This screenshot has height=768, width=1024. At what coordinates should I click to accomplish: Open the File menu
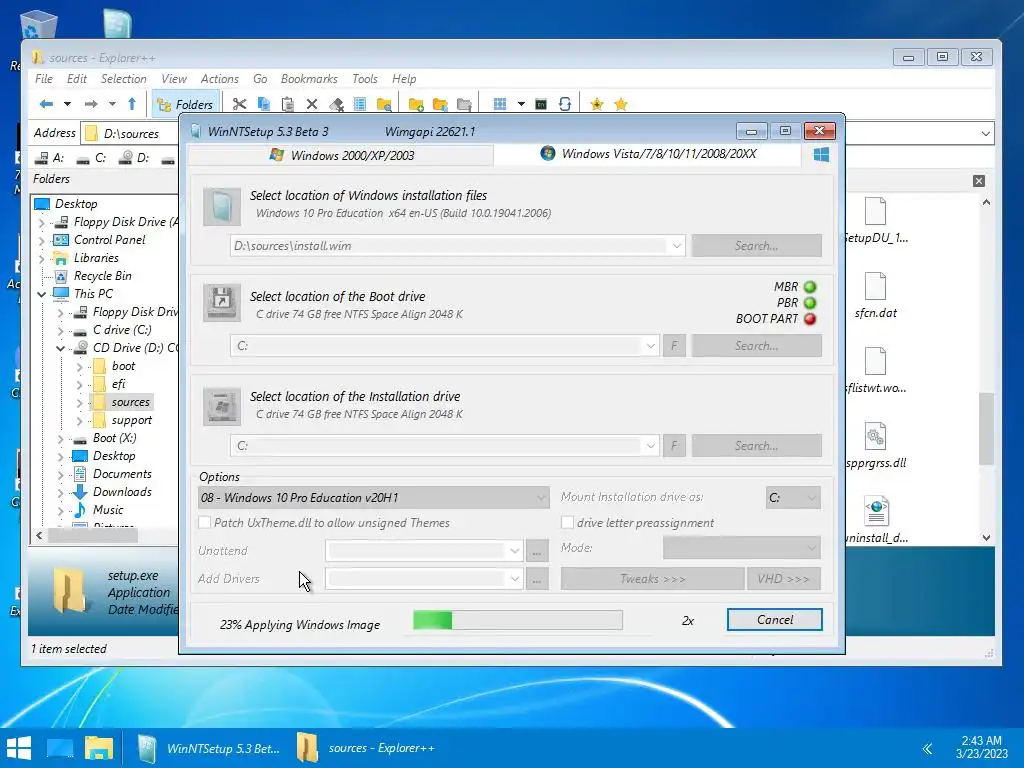(44, 78)
